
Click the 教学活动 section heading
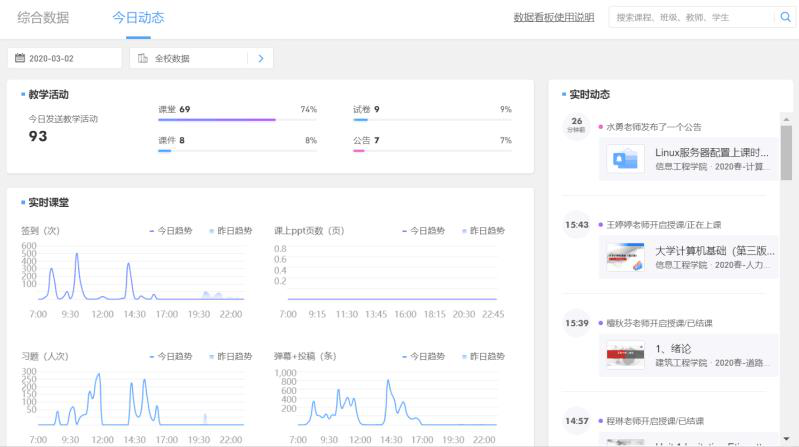pyautogui.click(x=48, y=94)
